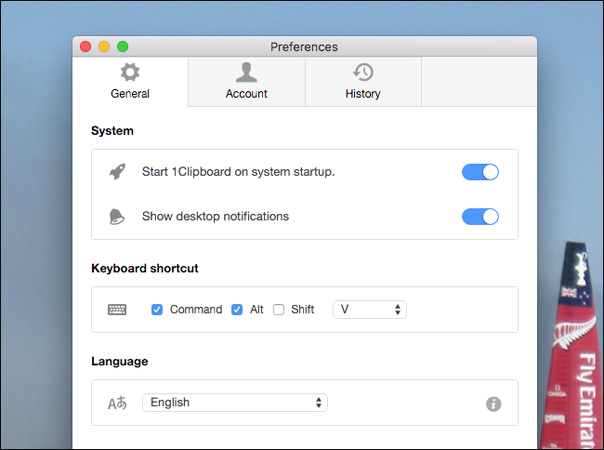This screenshot has height=450, width=604.
Task: Disable Start 1Clipboard on system startup
Action: pyautogui.click(x=480, y=172)
